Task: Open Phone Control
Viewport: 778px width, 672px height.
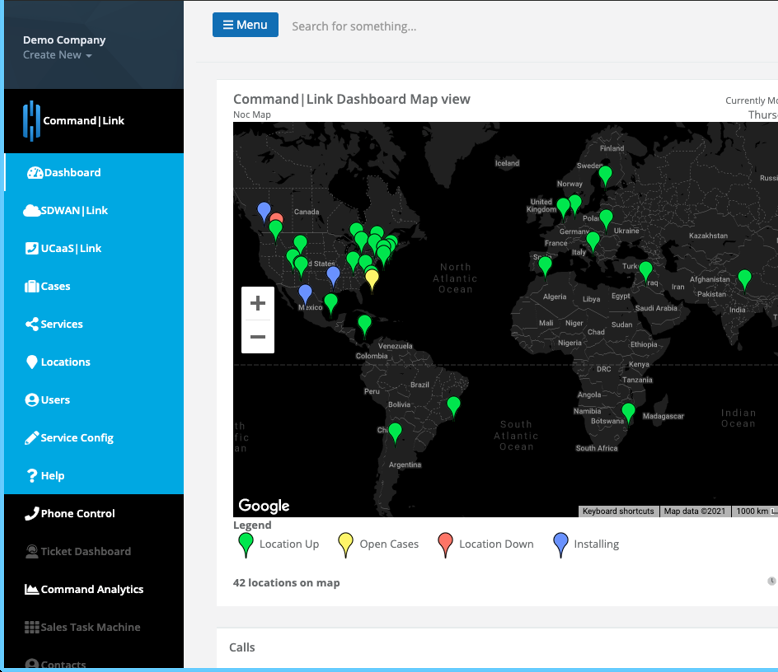Action: [x=94, y=514]
